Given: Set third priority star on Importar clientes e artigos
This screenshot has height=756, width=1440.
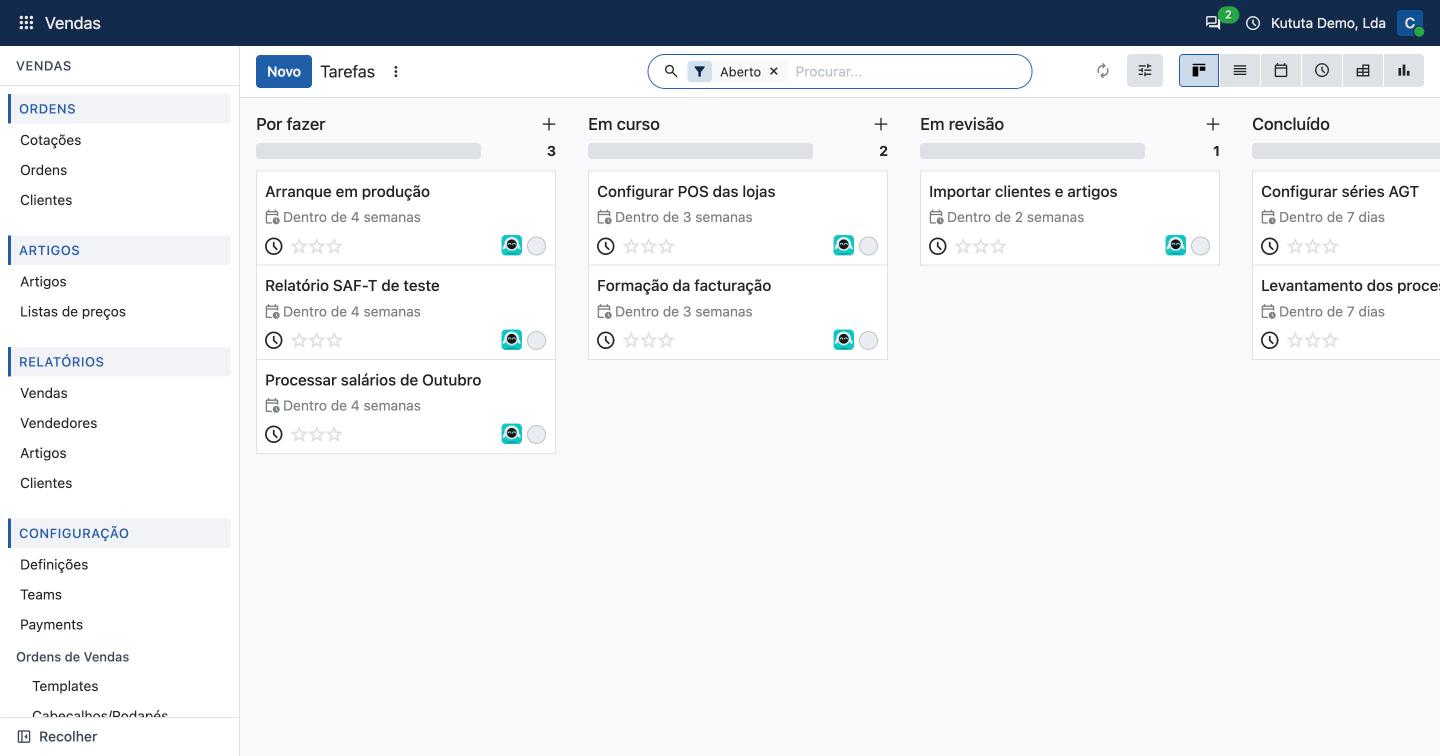Looking at the screenshot, I should [x=998, y=247].
